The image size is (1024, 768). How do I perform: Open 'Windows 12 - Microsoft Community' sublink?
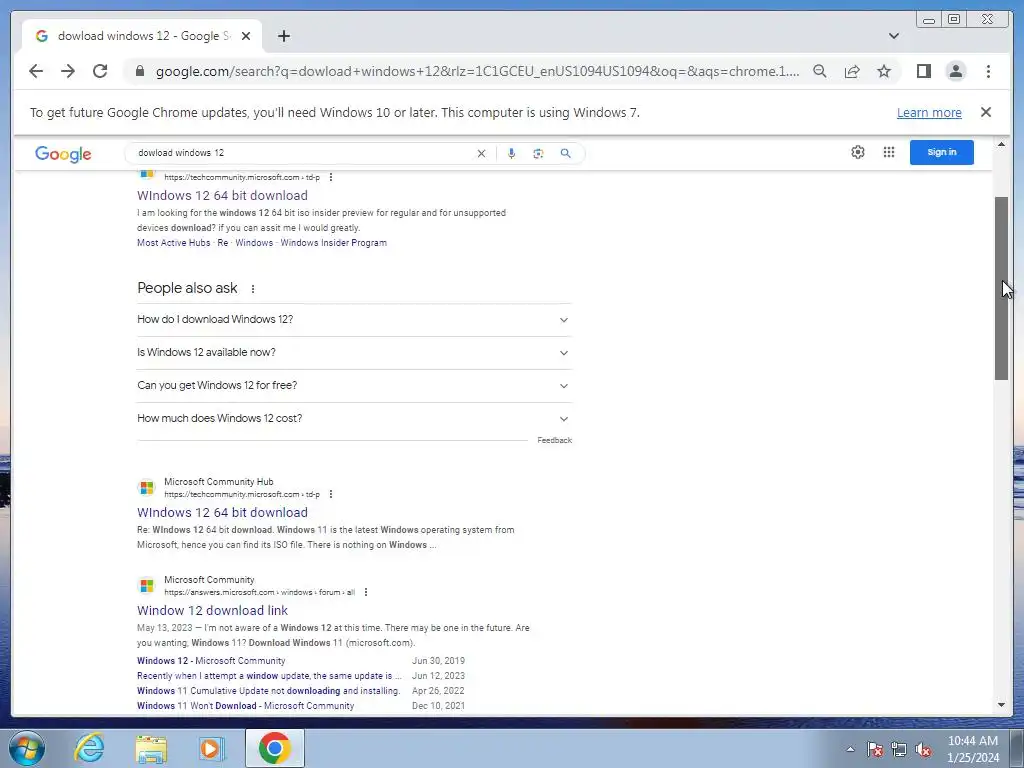click(x=211, y=661)
